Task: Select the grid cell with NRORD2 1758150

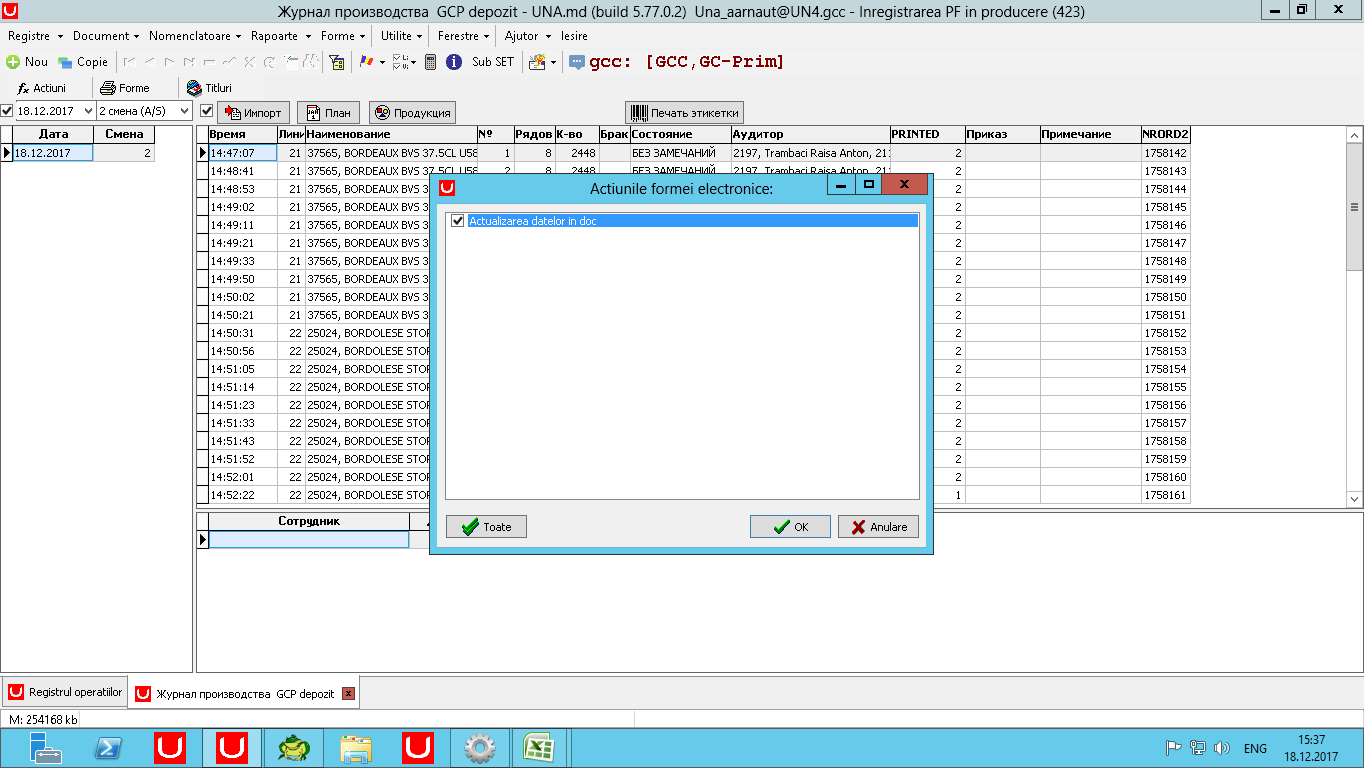Action: (x=1166, y=297)
